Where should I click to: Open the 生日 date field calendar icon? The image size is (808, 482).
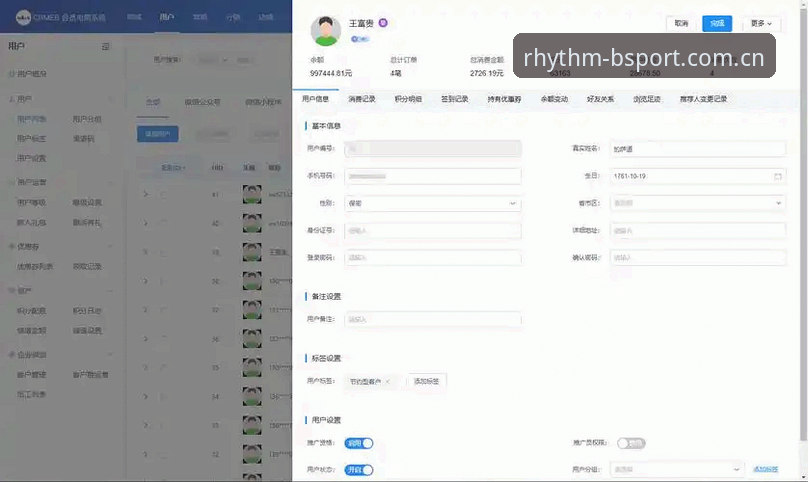point(778,176)
